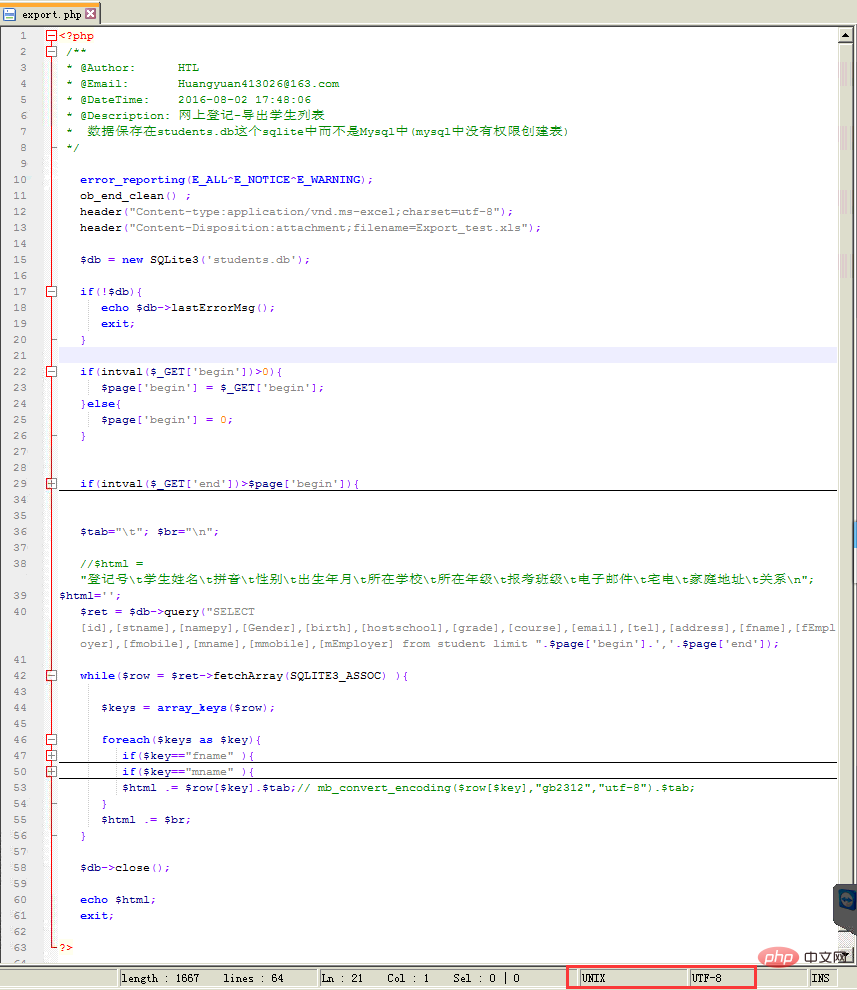Collapse the if intval begin block on line 22
This screenshot has height=990, width=857.
[52, 372]
